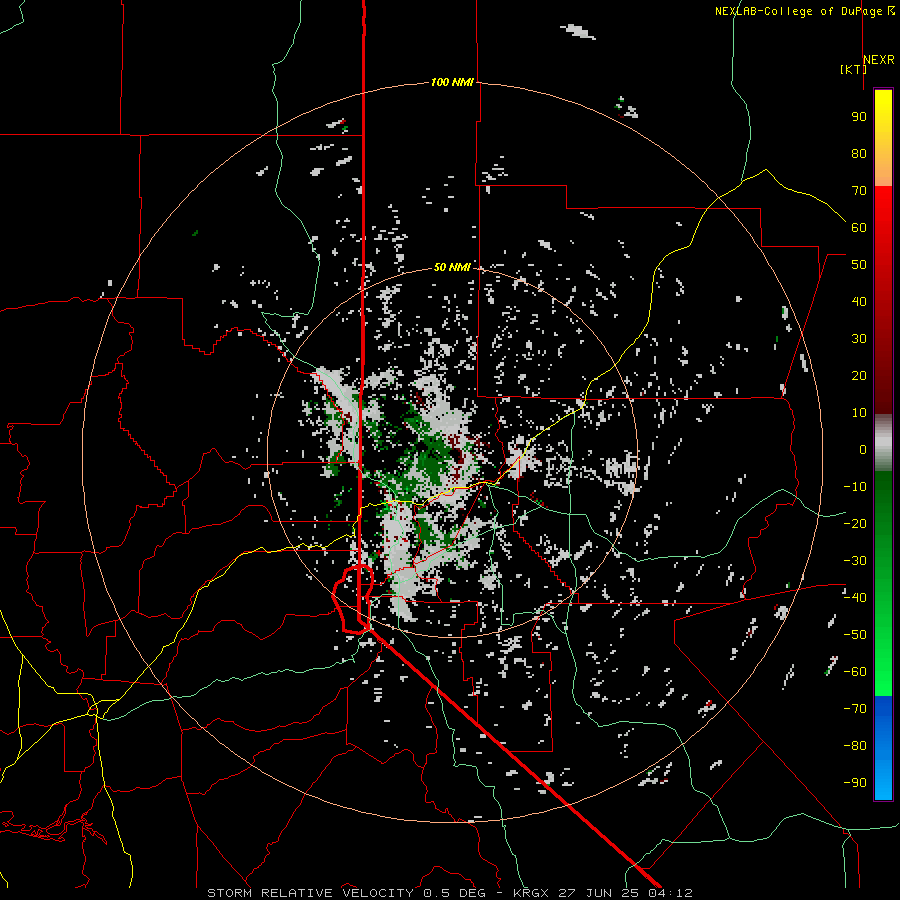The height and width of the screenshot is (900, 900).
Task: Click the 40 value on the velocity legend
Action: 859,301
